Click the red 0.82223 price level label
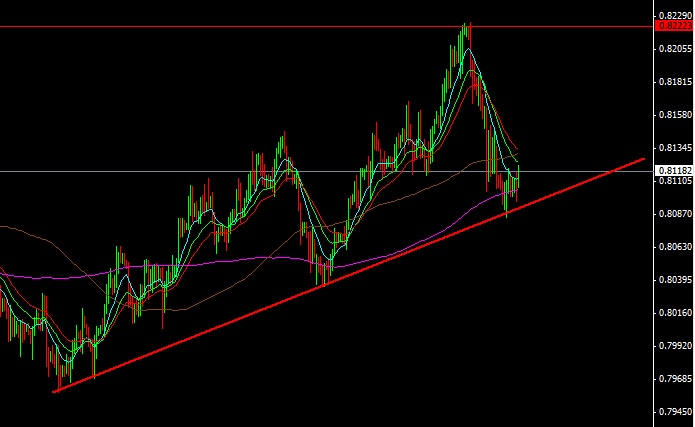The height and width of the screenshot is (427, 695). [x=674, y=26]
